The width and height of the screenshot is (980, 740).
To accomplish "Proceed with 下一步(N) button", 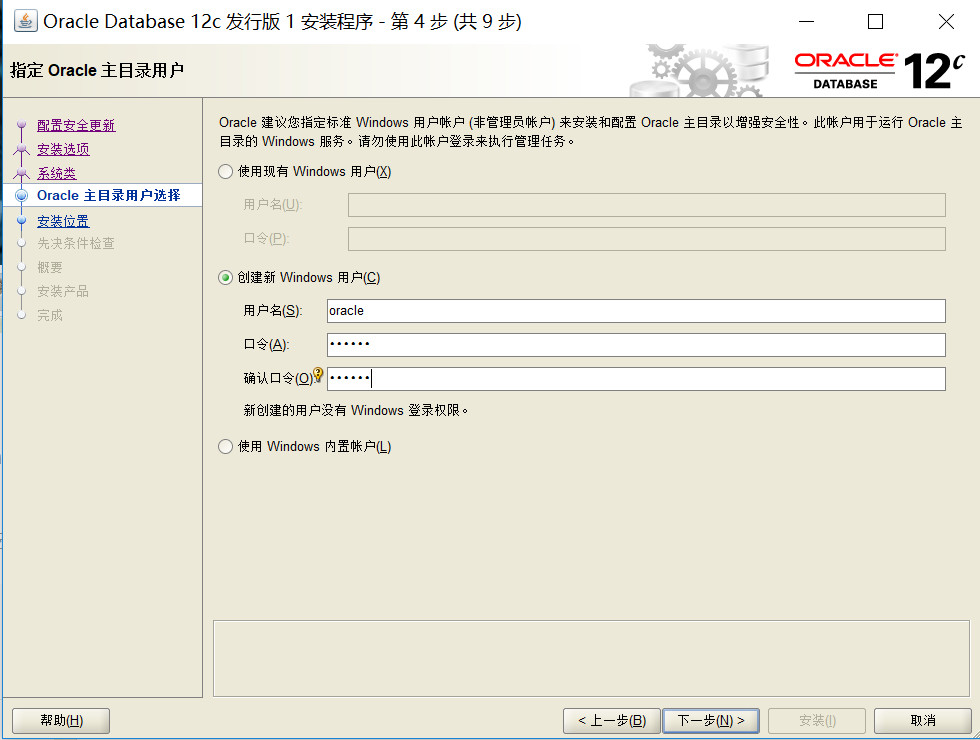I will [x=711, y=721].
